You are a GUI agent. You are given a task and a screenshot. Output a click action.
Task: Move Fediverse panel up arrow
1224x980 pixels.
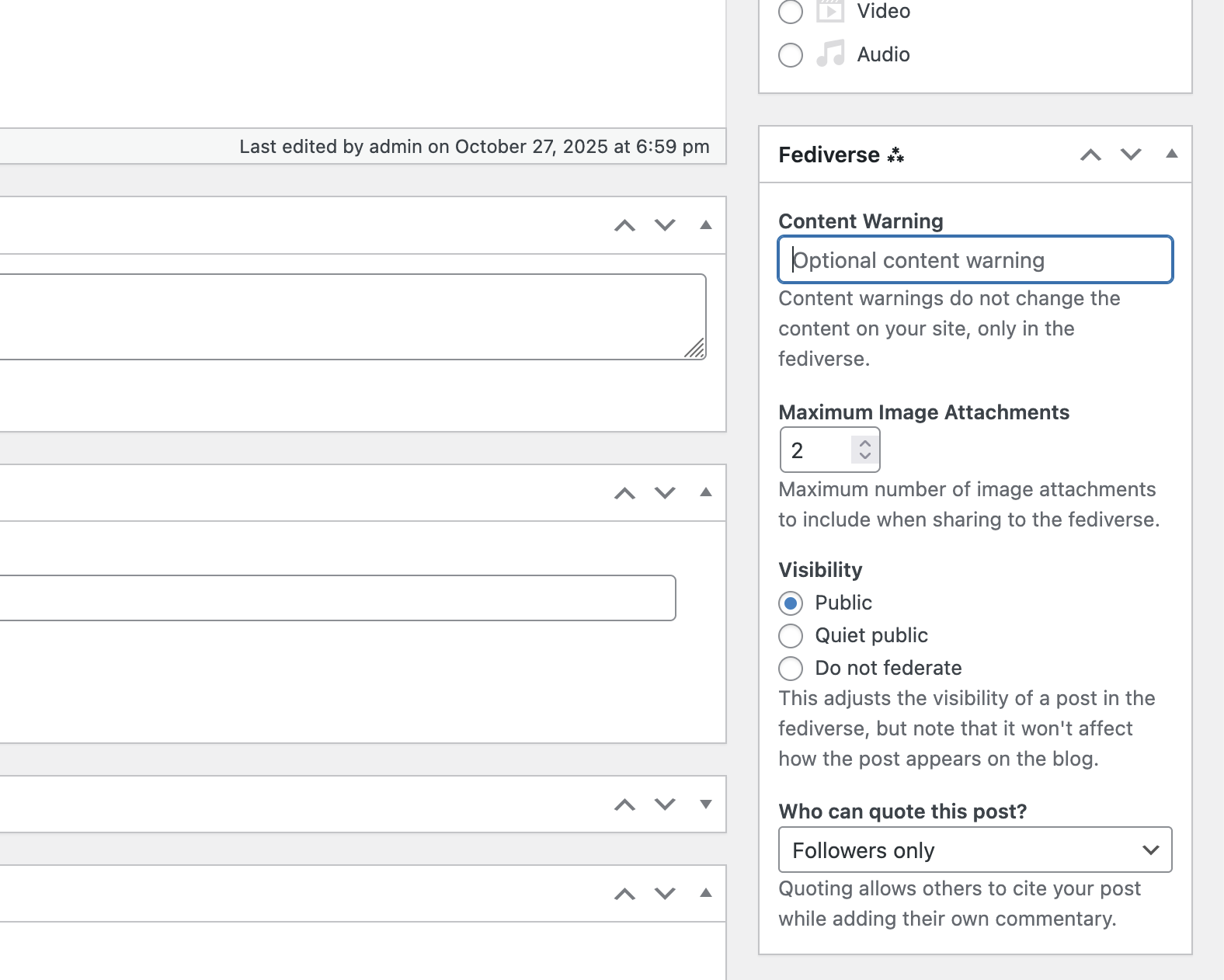[1090, 155]
